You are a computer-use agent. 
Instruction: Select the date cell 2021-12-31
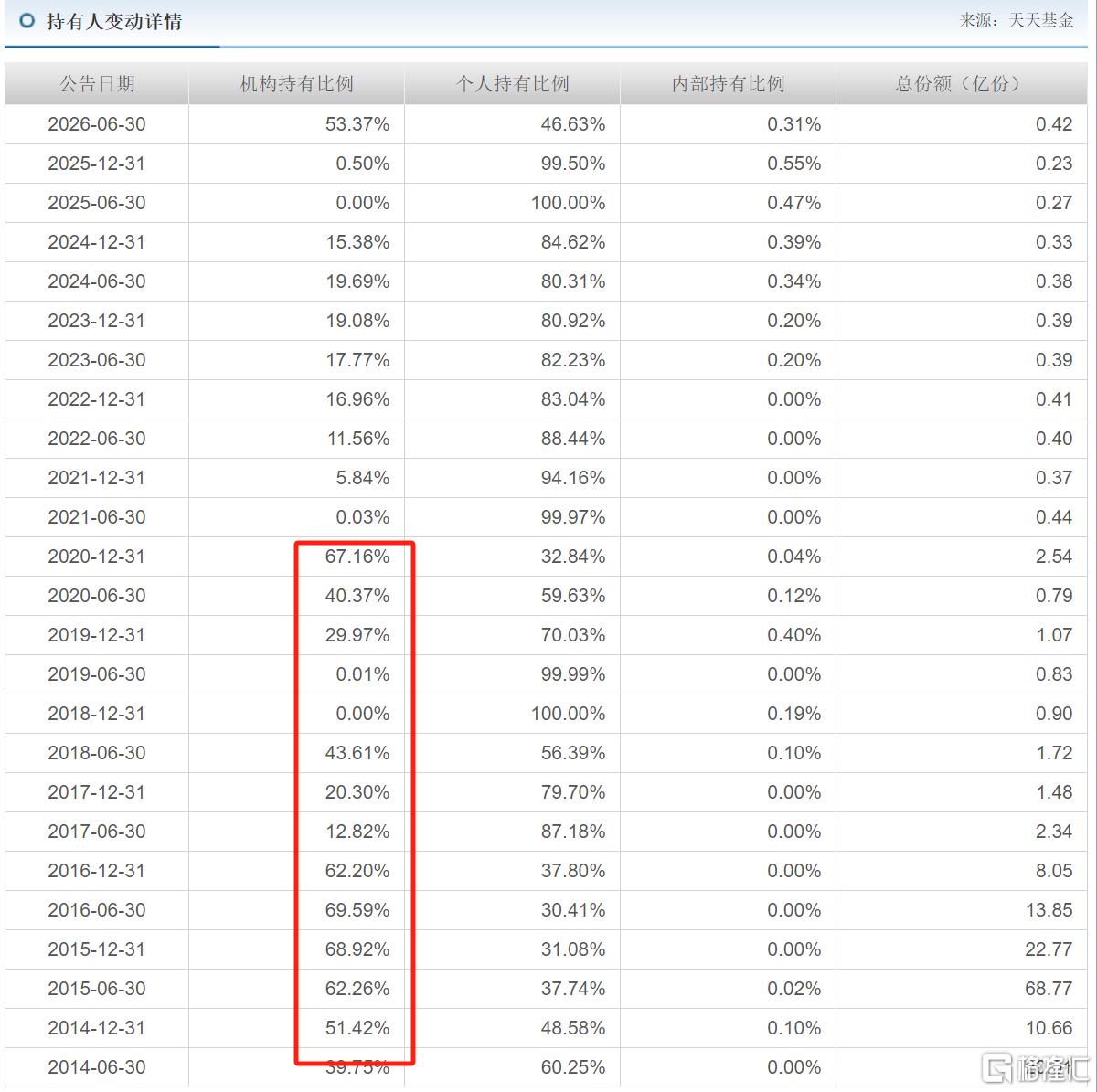[97, 478]
